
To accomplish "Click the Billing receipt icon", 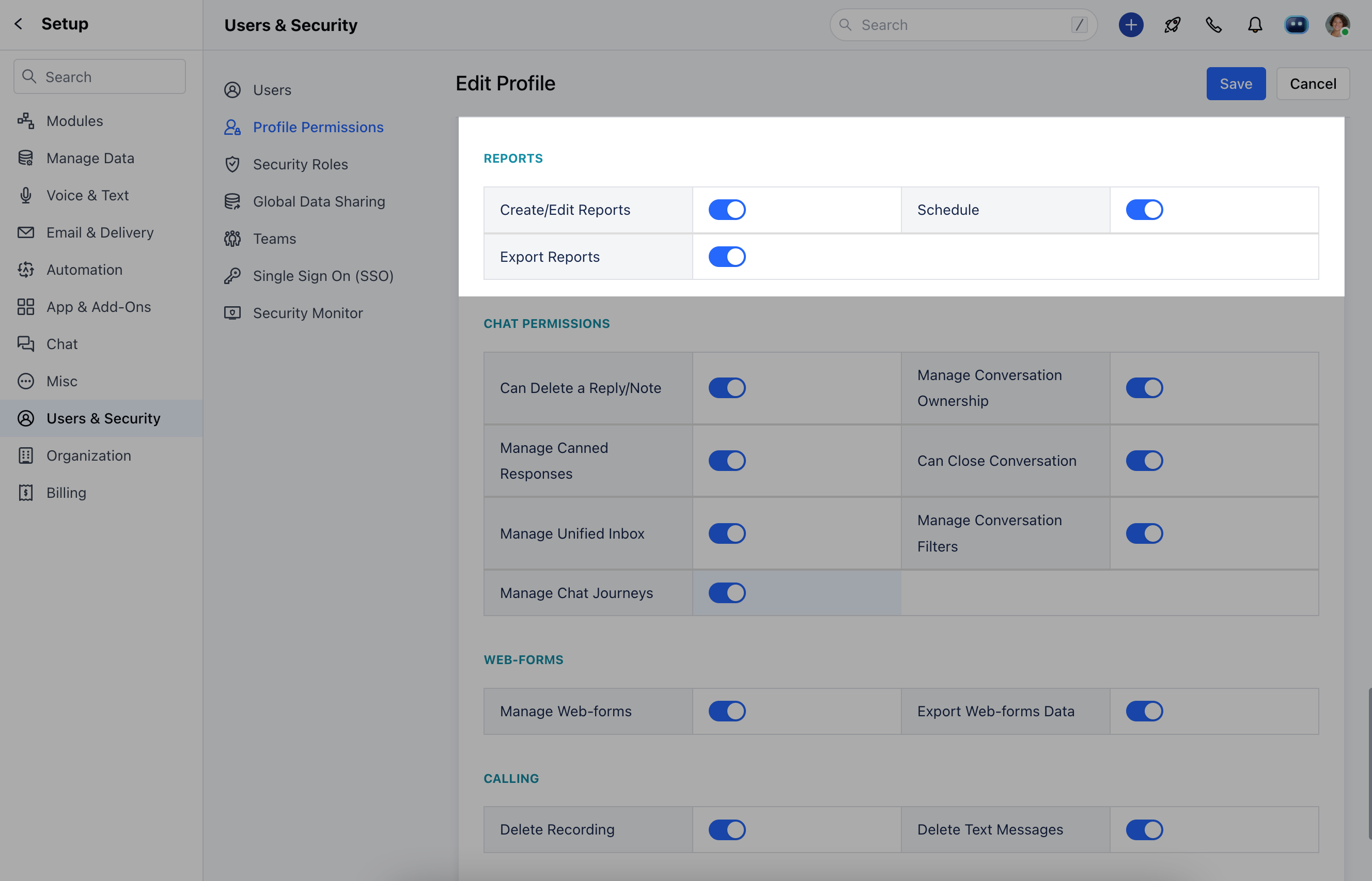I will [26, 493].
